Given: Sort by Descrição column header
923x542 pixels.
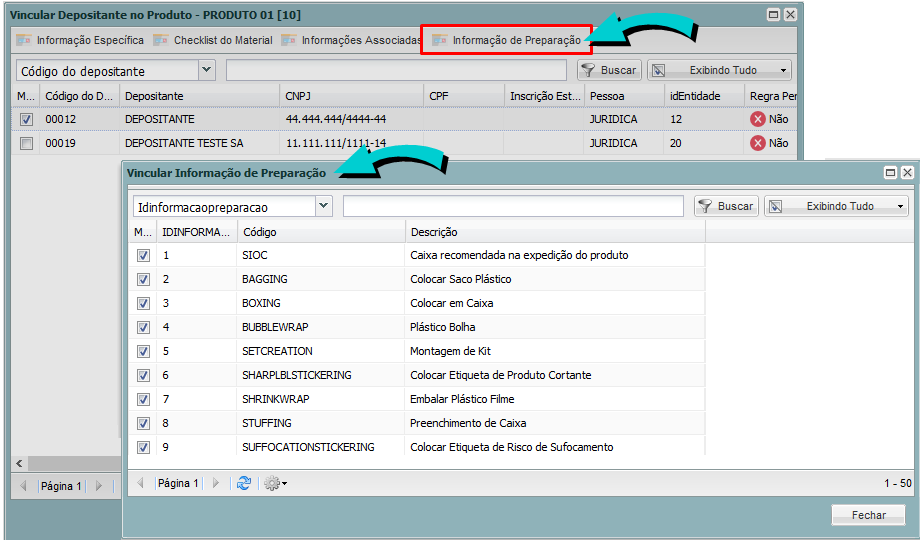Looking at the screenshot, I should tap(555, 232).
